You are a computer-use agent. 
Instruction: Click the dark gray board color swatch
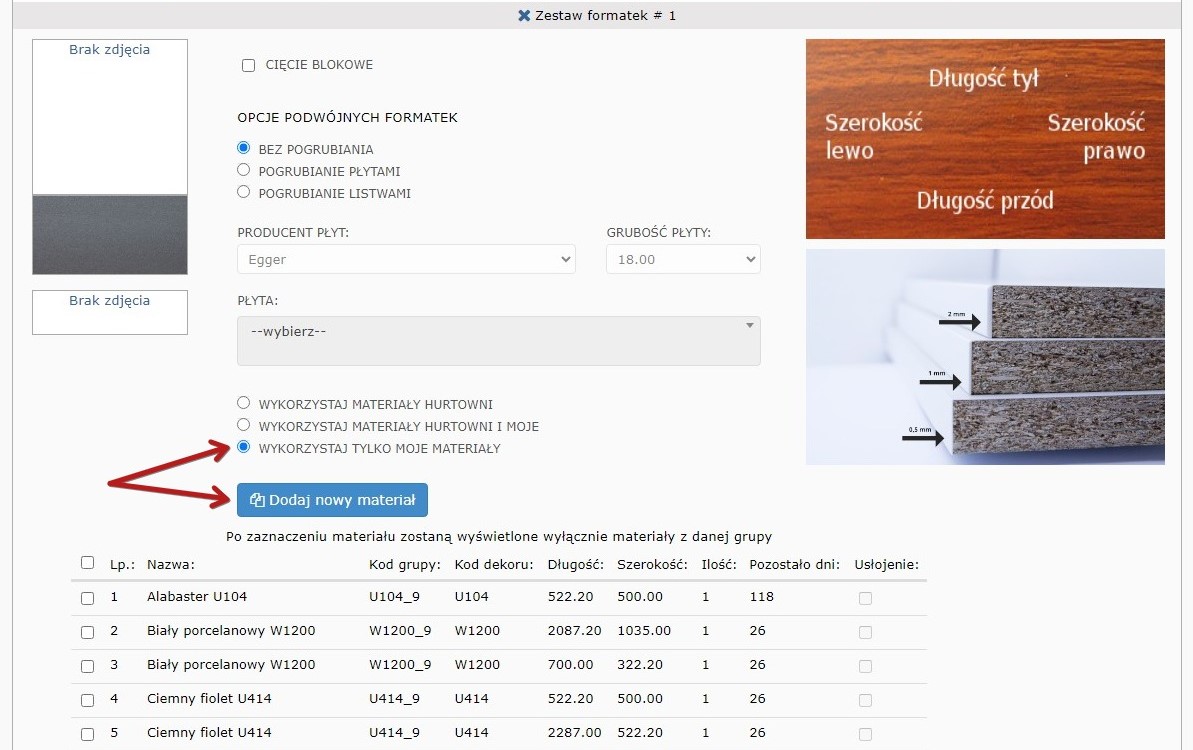tap(110, 235)
